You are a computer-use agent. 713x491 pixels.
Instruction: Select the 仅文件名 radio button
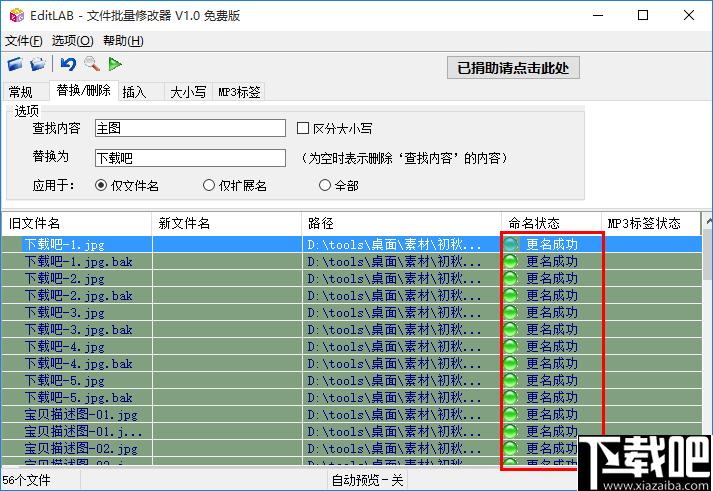101,185
